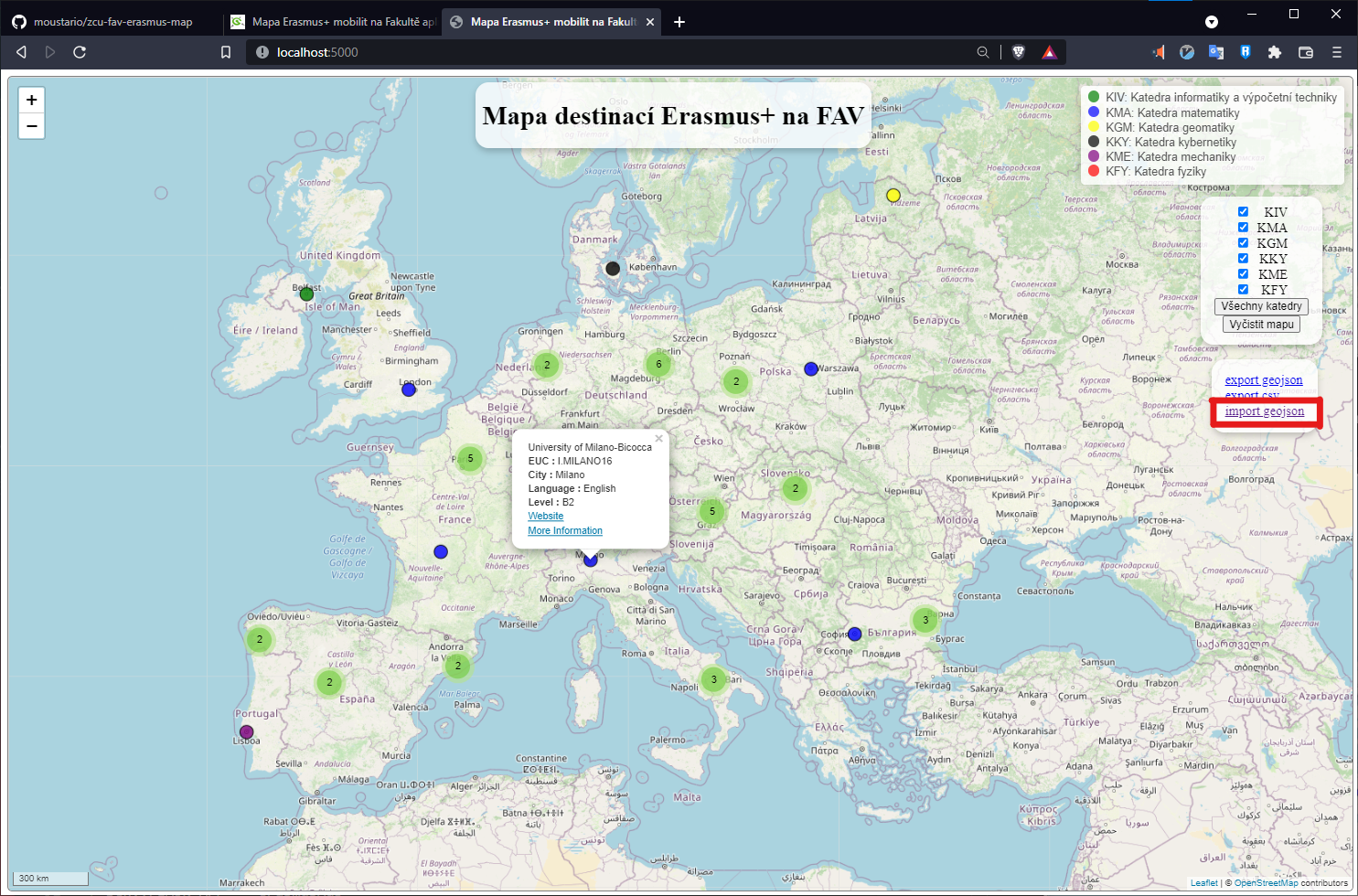
Task: Switch to second Mapa Erasmus+ tab
Action: [x=332, y=22]
